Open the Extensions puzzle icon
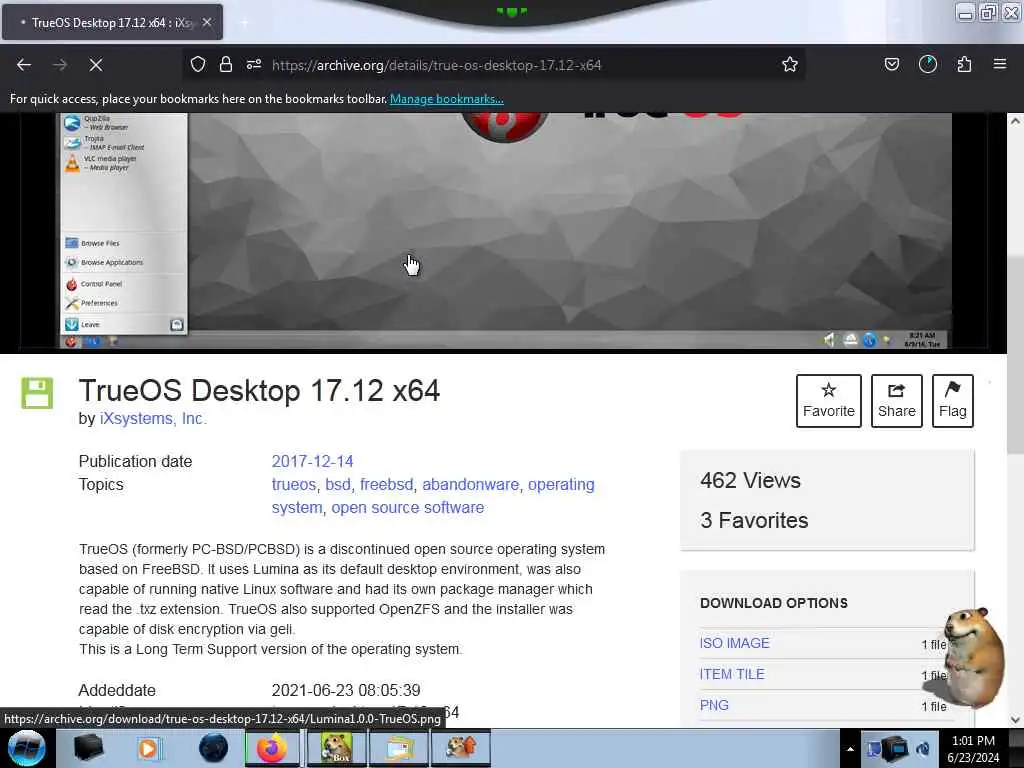 coord(964,64)
